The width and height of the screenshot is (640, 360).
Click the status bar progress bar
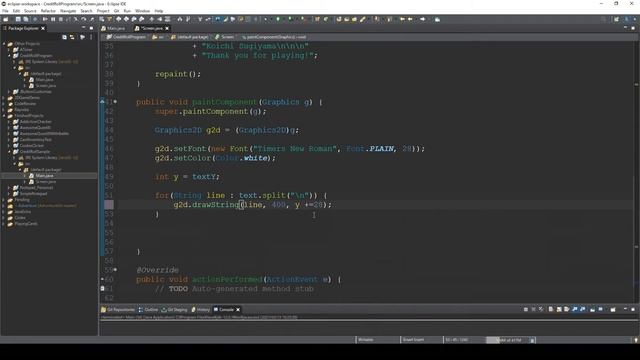click(507, 340)
